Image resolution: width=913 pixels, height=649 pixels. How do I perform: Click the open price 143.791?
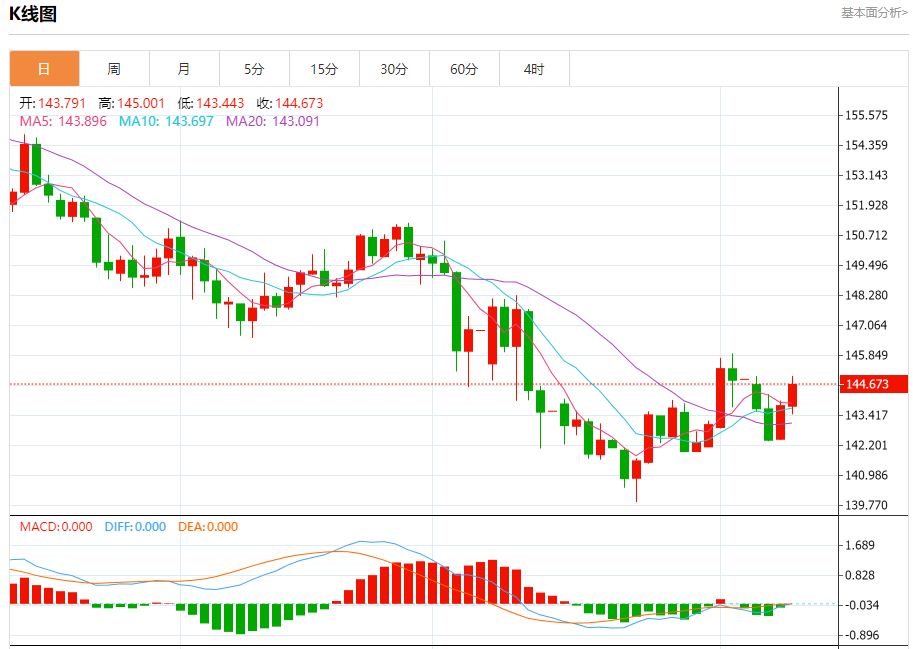pos(62,103)
